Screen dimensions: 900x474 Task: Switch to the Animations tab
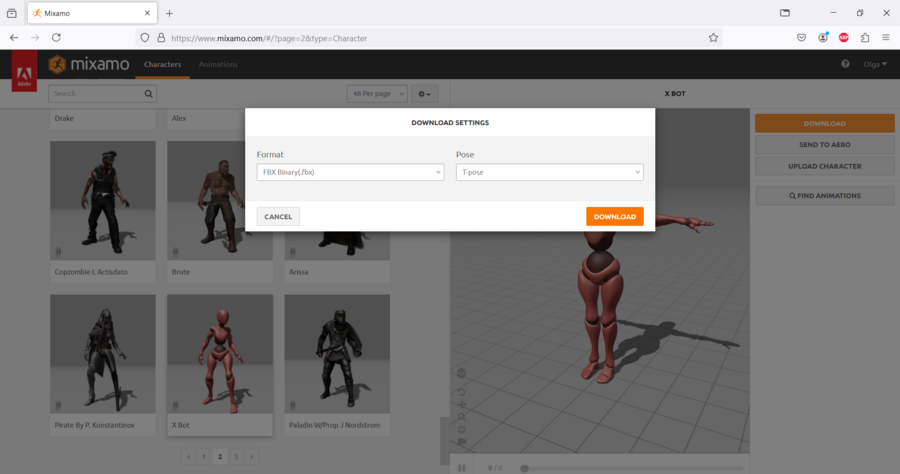218,64
